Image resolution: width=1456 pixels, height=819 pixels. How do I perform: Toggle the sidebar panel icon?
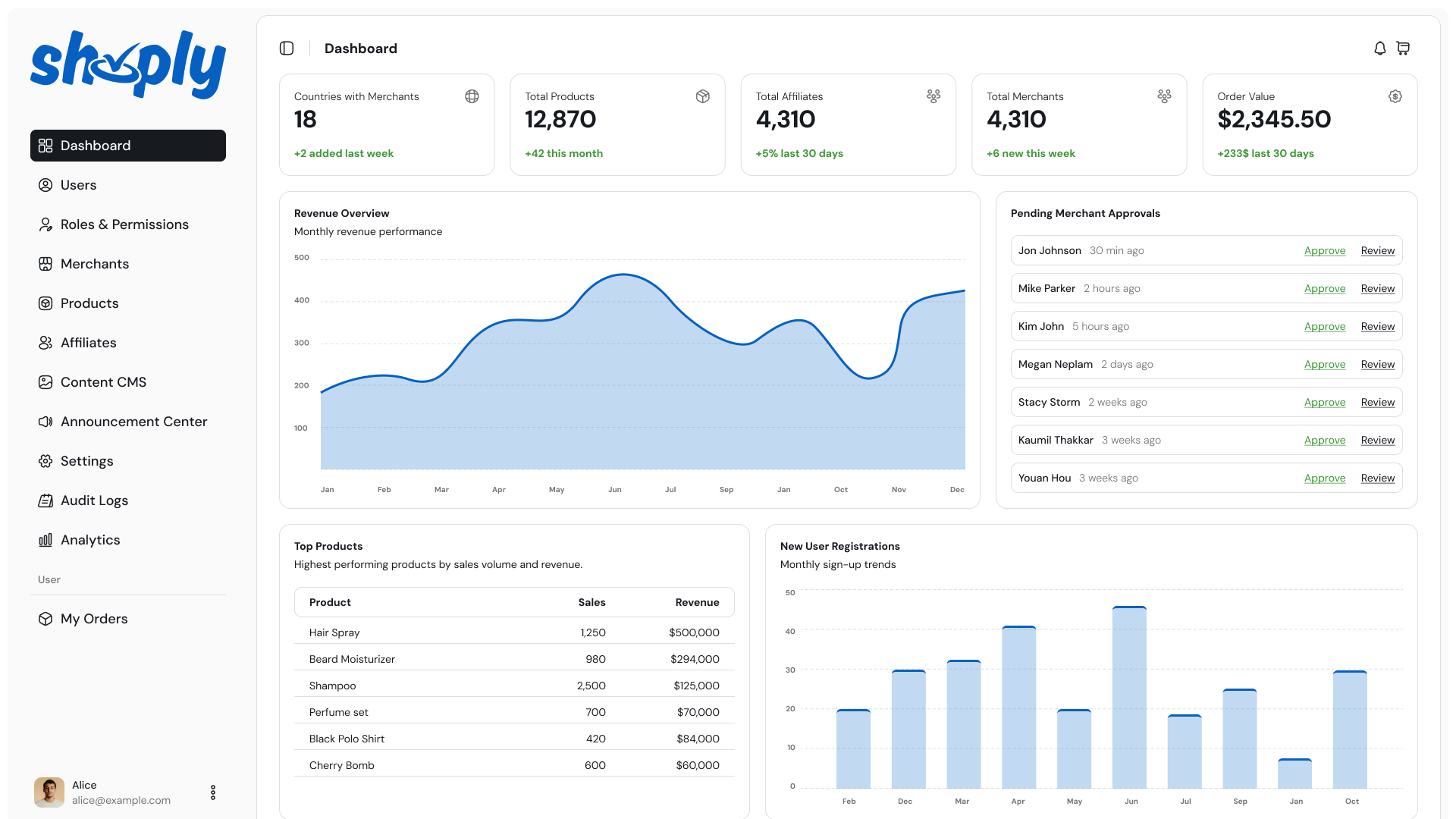287,49
